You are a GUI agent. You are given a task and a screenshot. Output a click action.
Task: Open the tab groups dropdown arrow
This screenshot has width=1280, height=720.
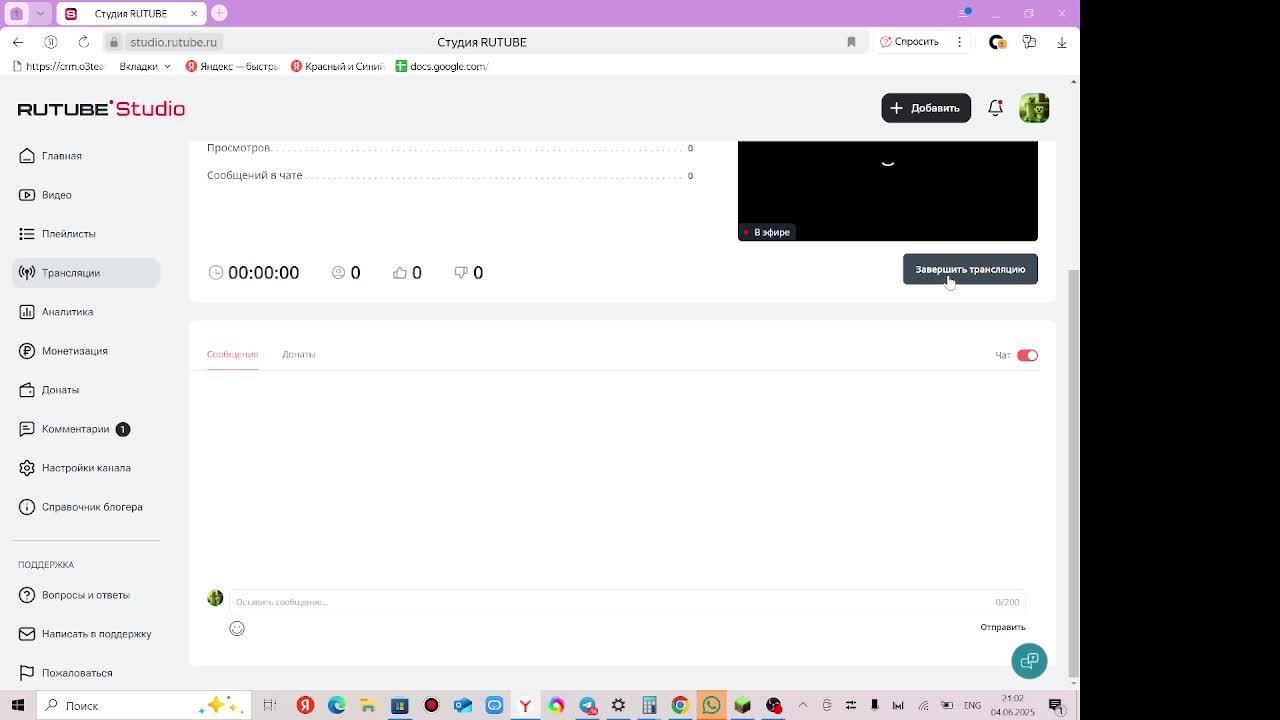click(x=40, y=14)
